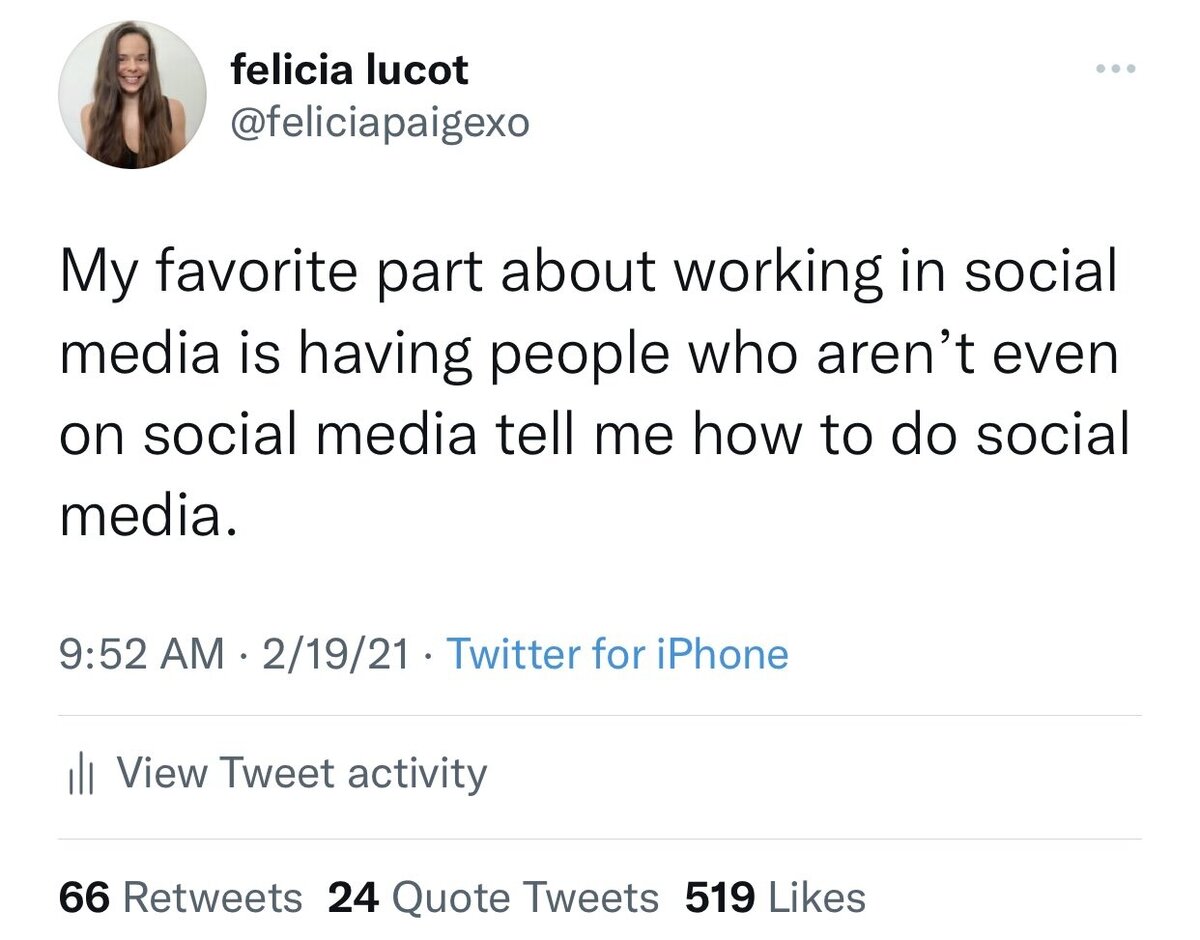The width and height of the screenshot is (1200, 940).
Task: Click the 2/19/21 date
Action: [x=335, y=655]
